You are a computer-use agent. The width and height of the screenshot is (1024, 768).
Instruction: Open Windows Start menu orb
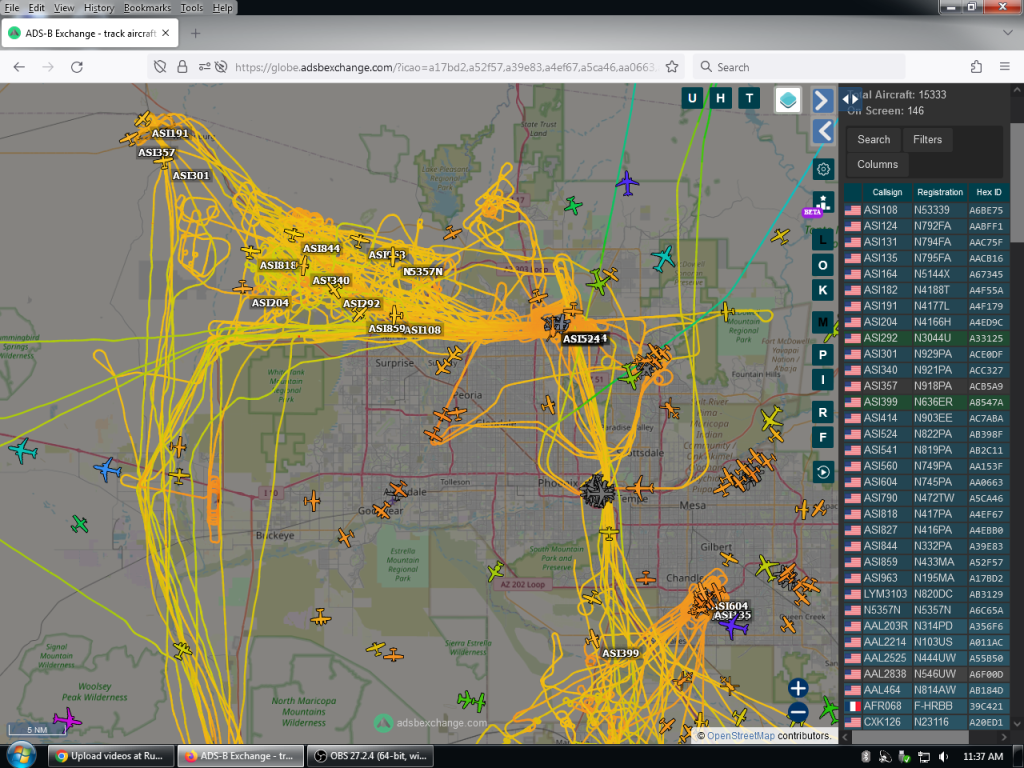21,756
